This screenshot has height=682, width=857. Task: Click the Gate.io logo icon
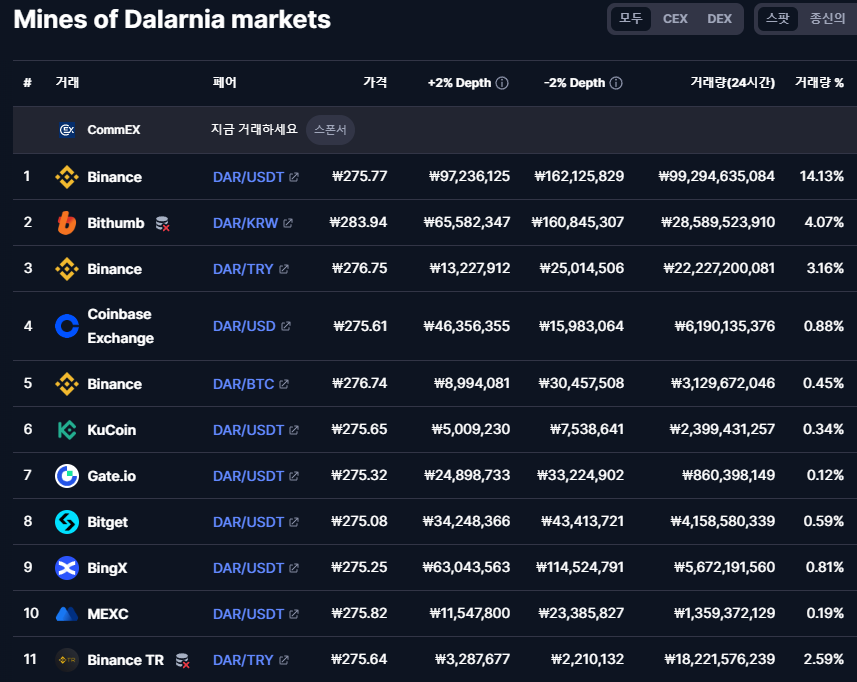tap(67, 476)
